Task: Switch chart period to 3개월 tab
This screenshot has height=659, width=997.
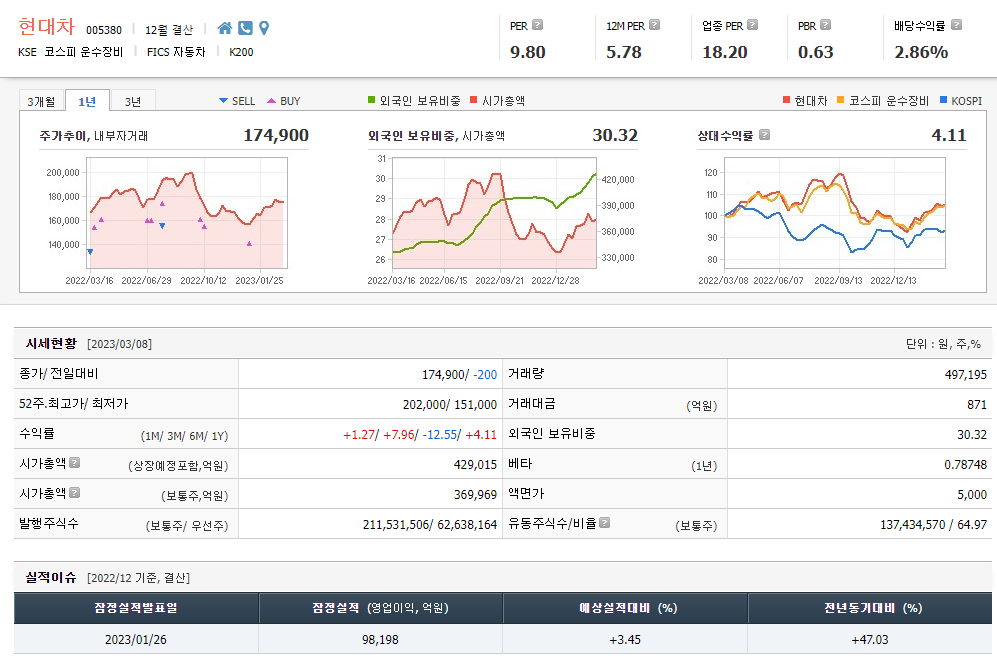Action: pyautogui.click(x=41, y=101)
